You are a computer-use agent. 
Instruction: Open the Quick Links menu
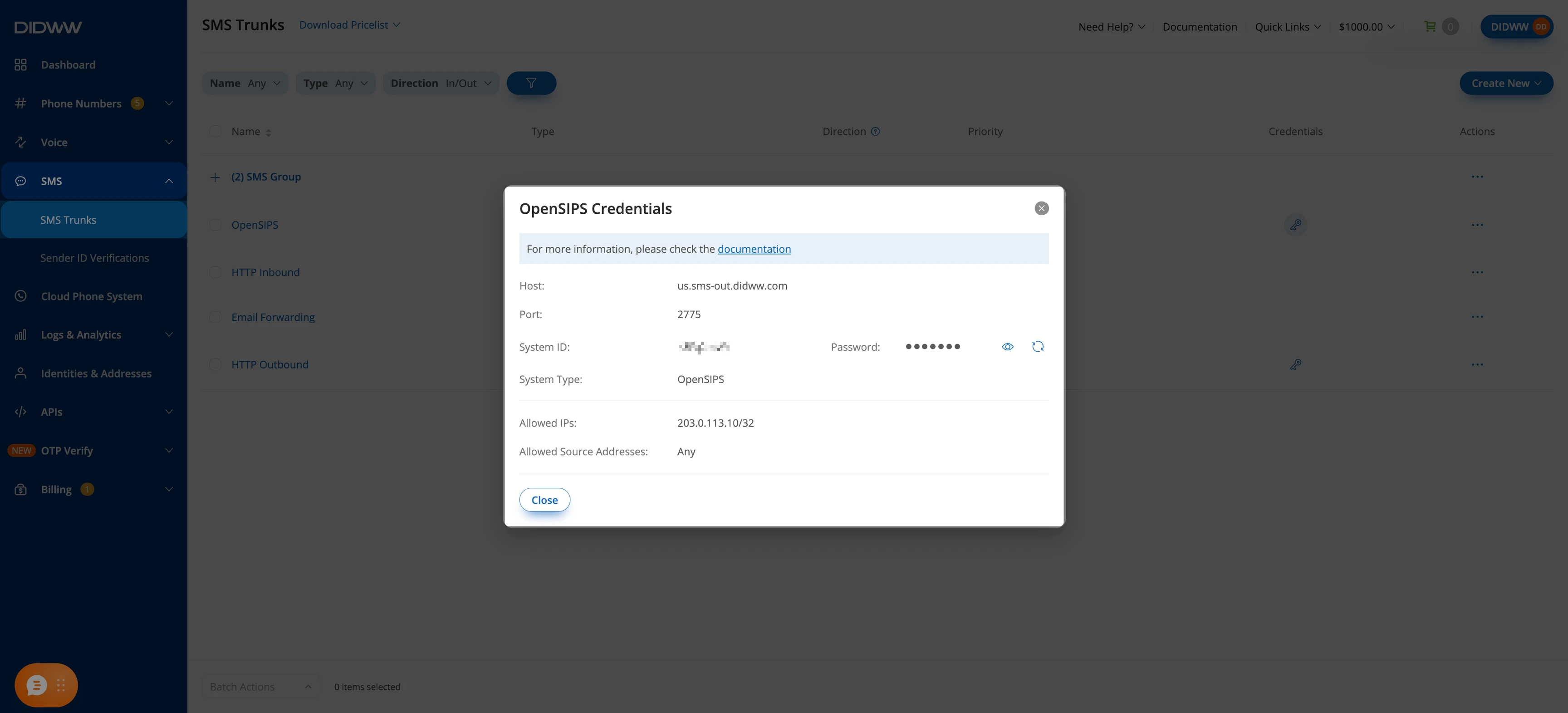tap(1288, 27)
